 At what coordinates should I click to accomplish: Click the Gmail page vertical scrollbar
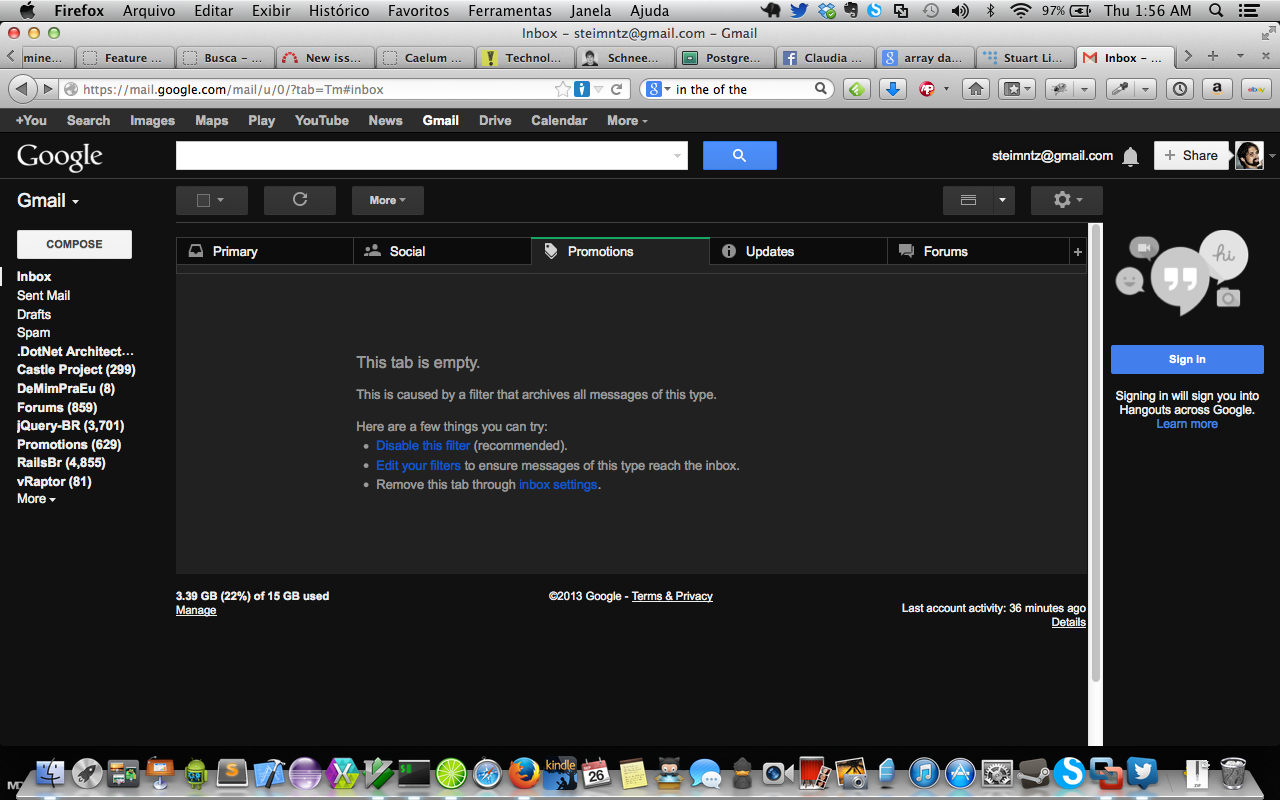point(1095,452)
